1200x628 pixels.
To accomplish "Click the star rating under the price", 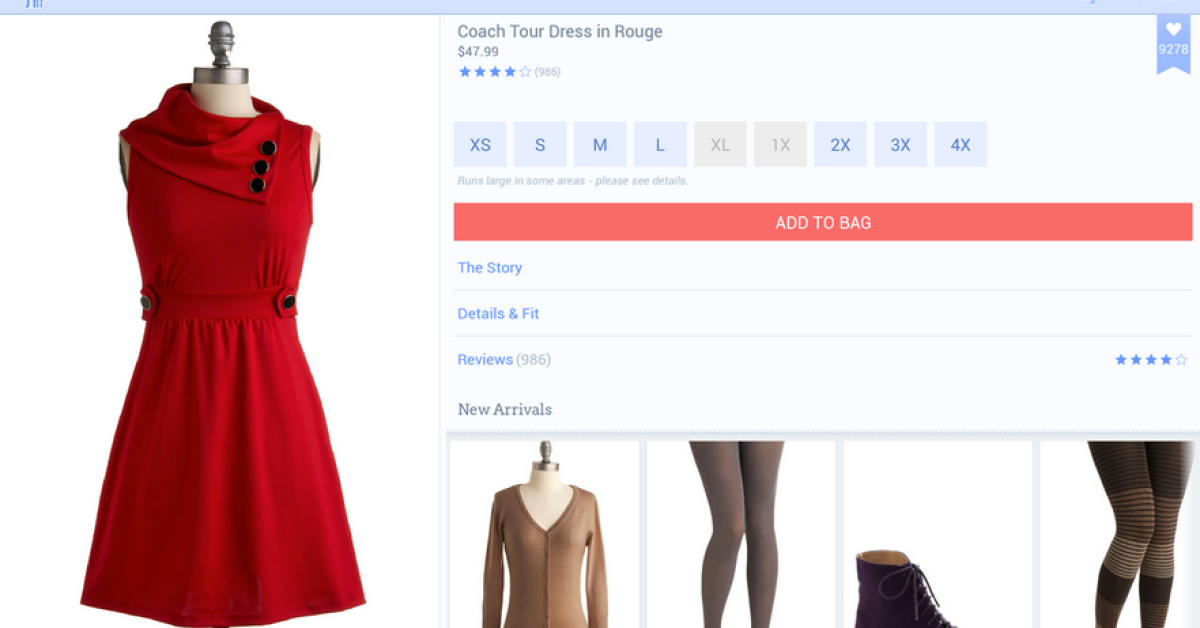I will [495, 72].
